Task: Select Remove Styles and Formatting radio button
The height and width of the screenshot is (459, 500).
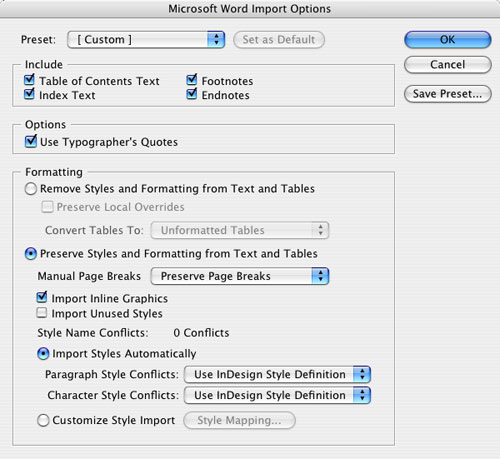Action: (31, 189)
